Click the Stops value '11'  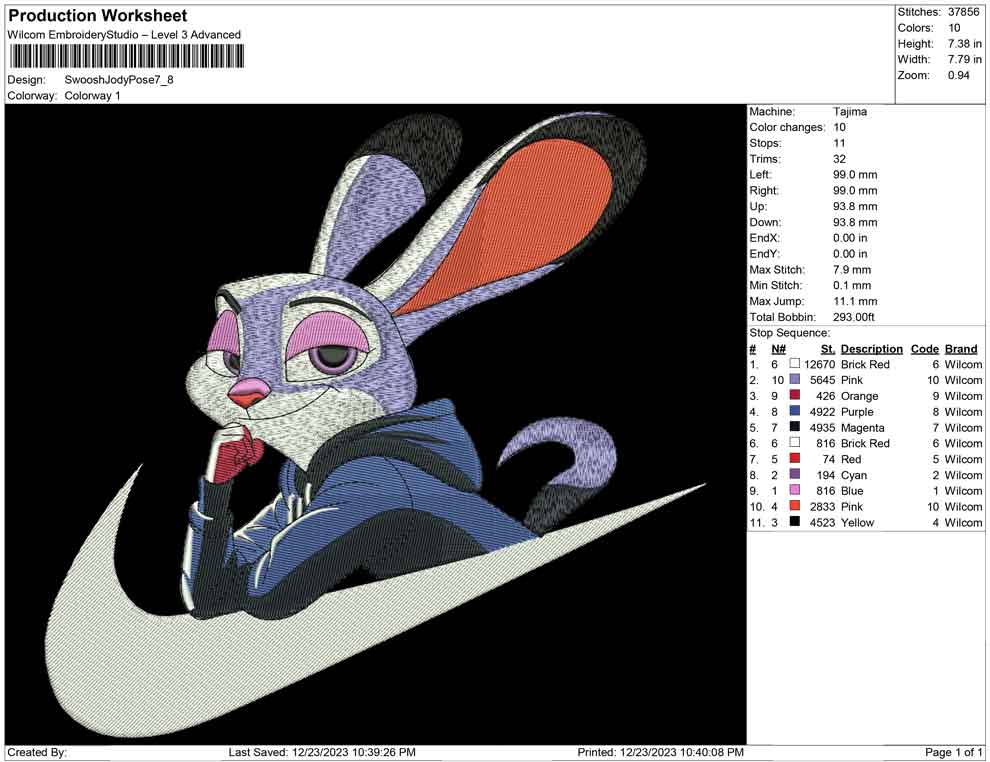839,143
